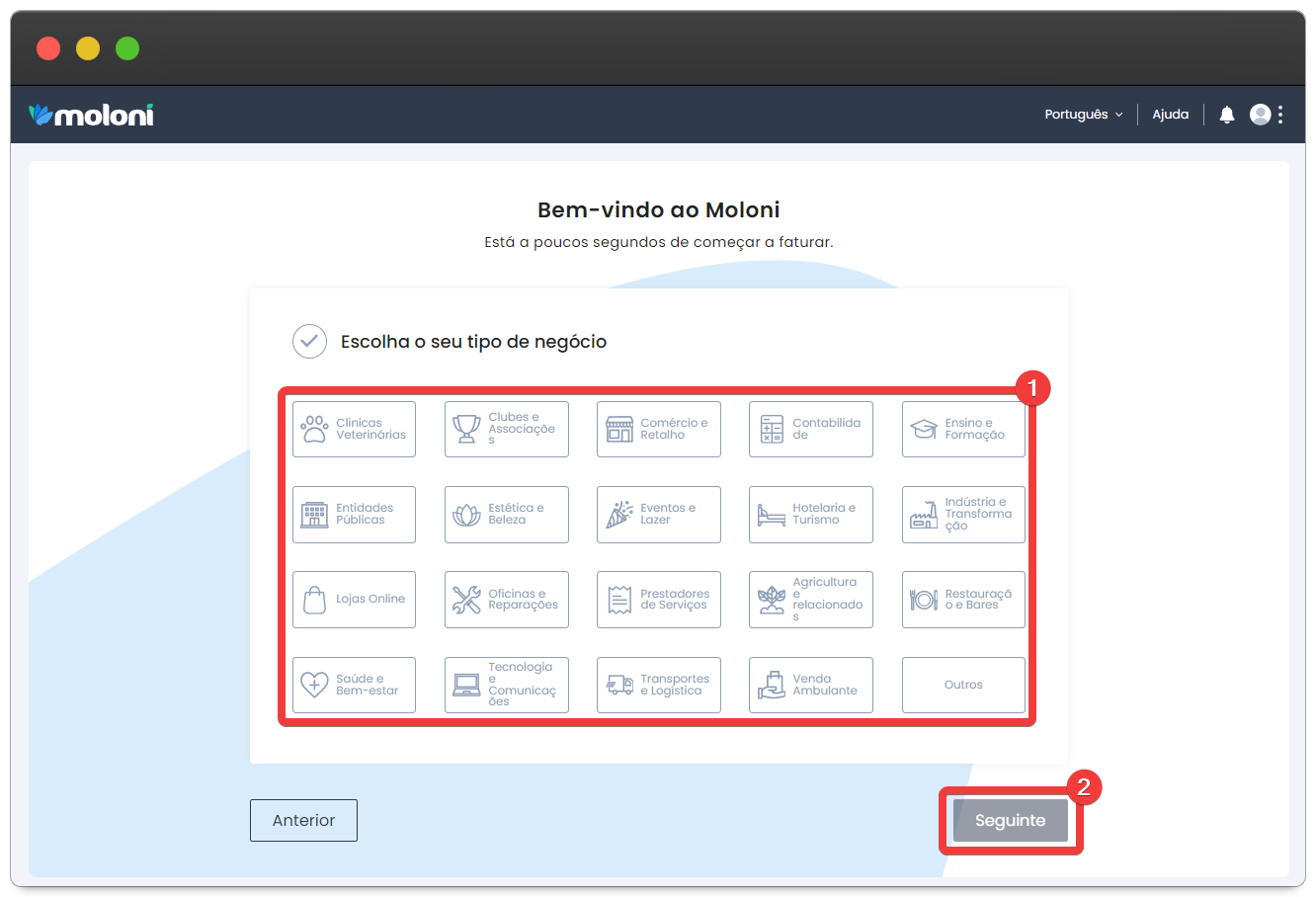
Task: Click the storefront icon for Comércio e Retalho
Action: (619, 429)
